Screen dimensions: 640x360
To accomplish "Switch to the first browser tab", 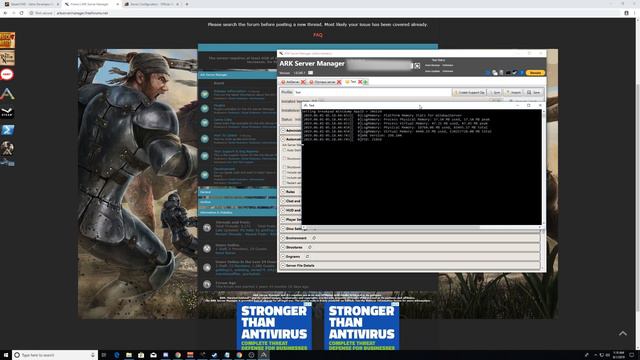I will tap(30, 4).
